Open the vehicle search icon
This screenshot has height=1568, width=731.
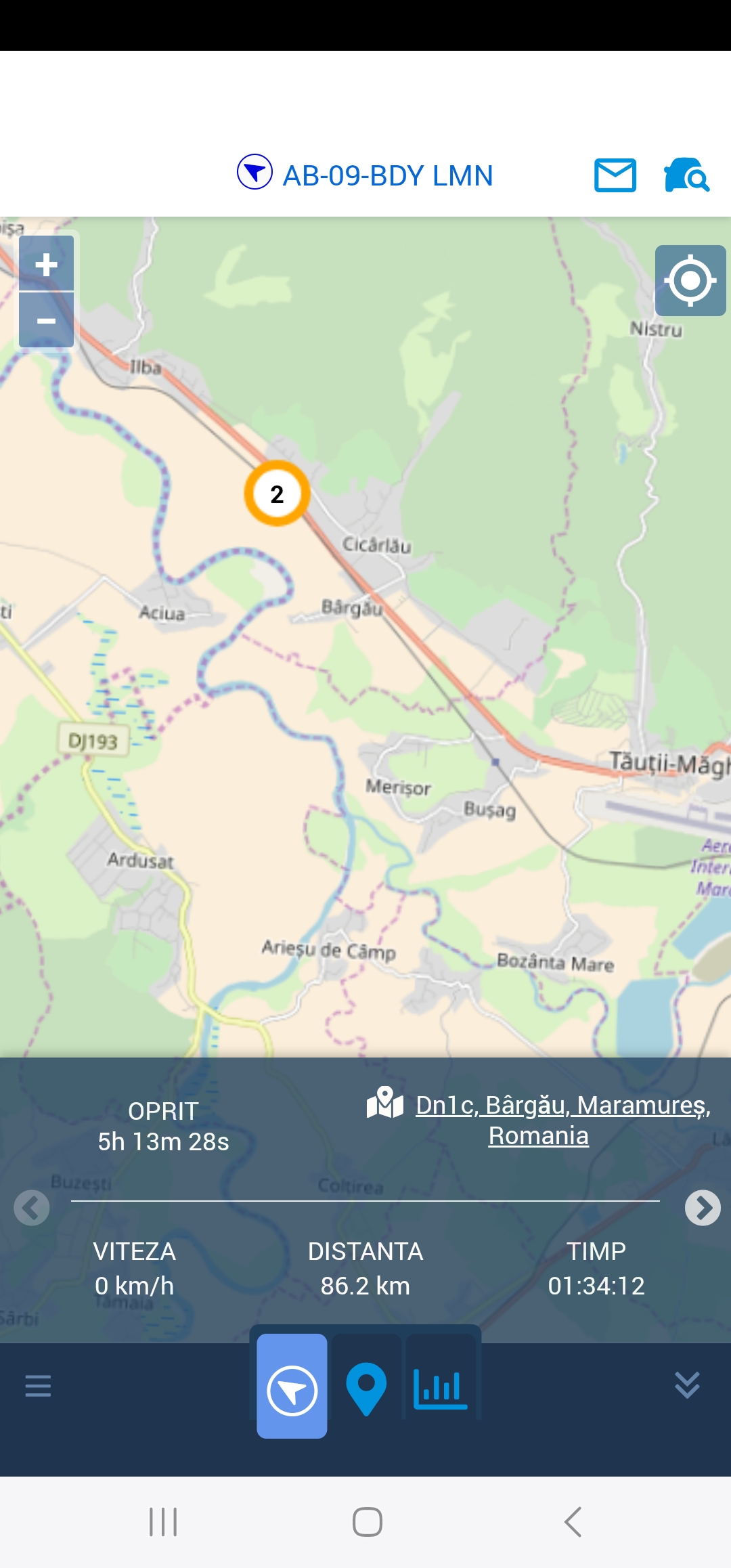pos(686,175)
